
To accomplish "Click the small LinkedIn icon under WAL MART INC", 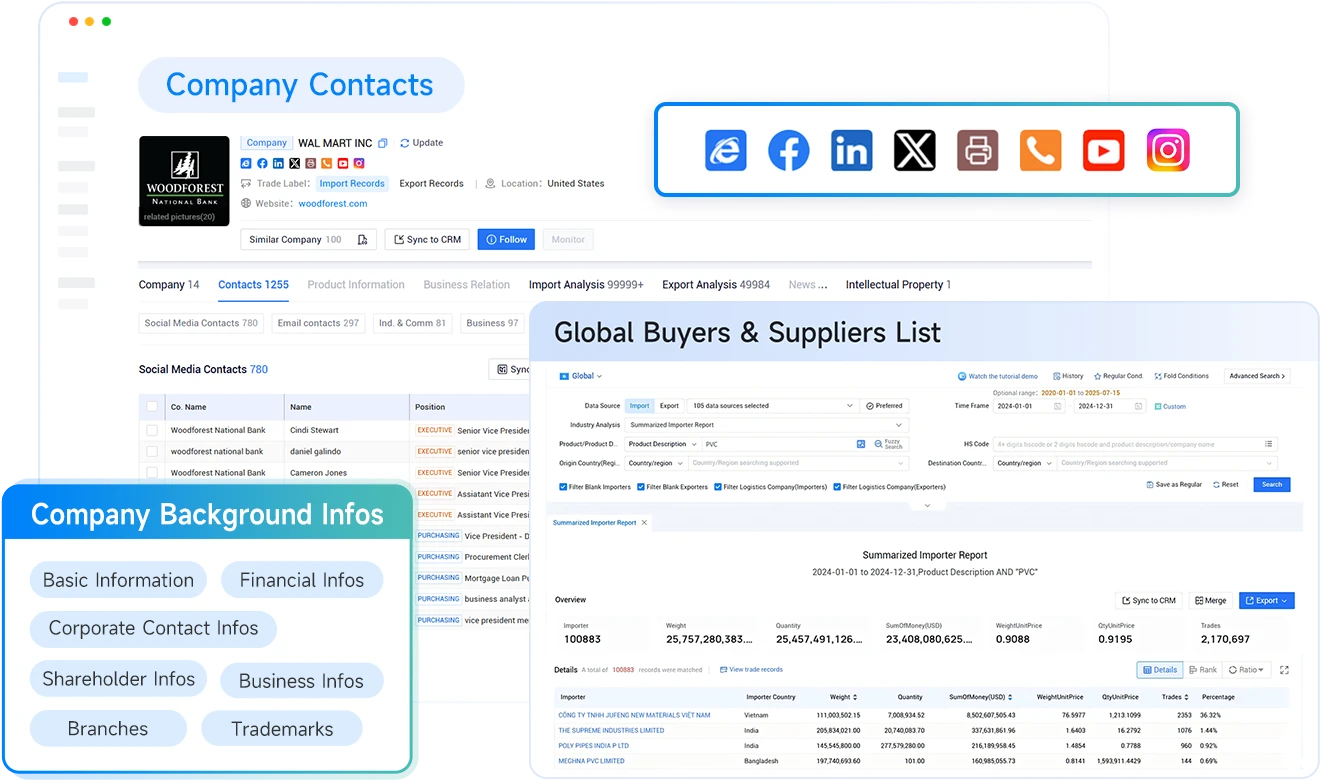I will pos(278,163).
